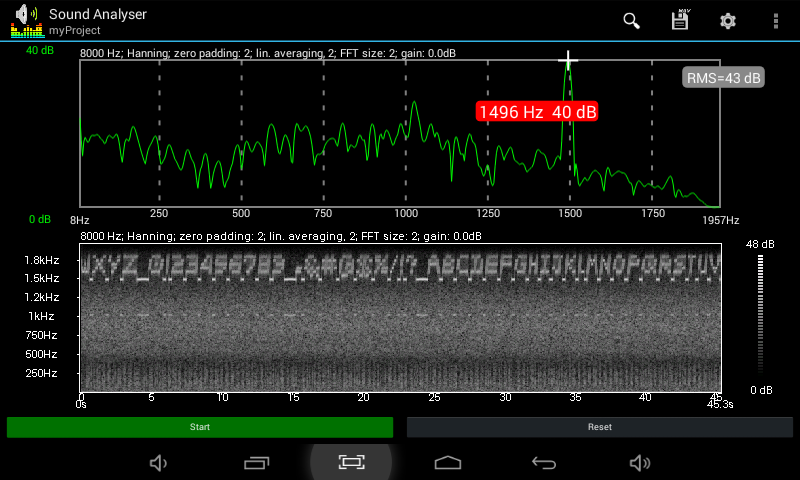The height and width of the screenshot is (480, 800).
Task: Tap the Android back arrow
Action: (543, 462)
